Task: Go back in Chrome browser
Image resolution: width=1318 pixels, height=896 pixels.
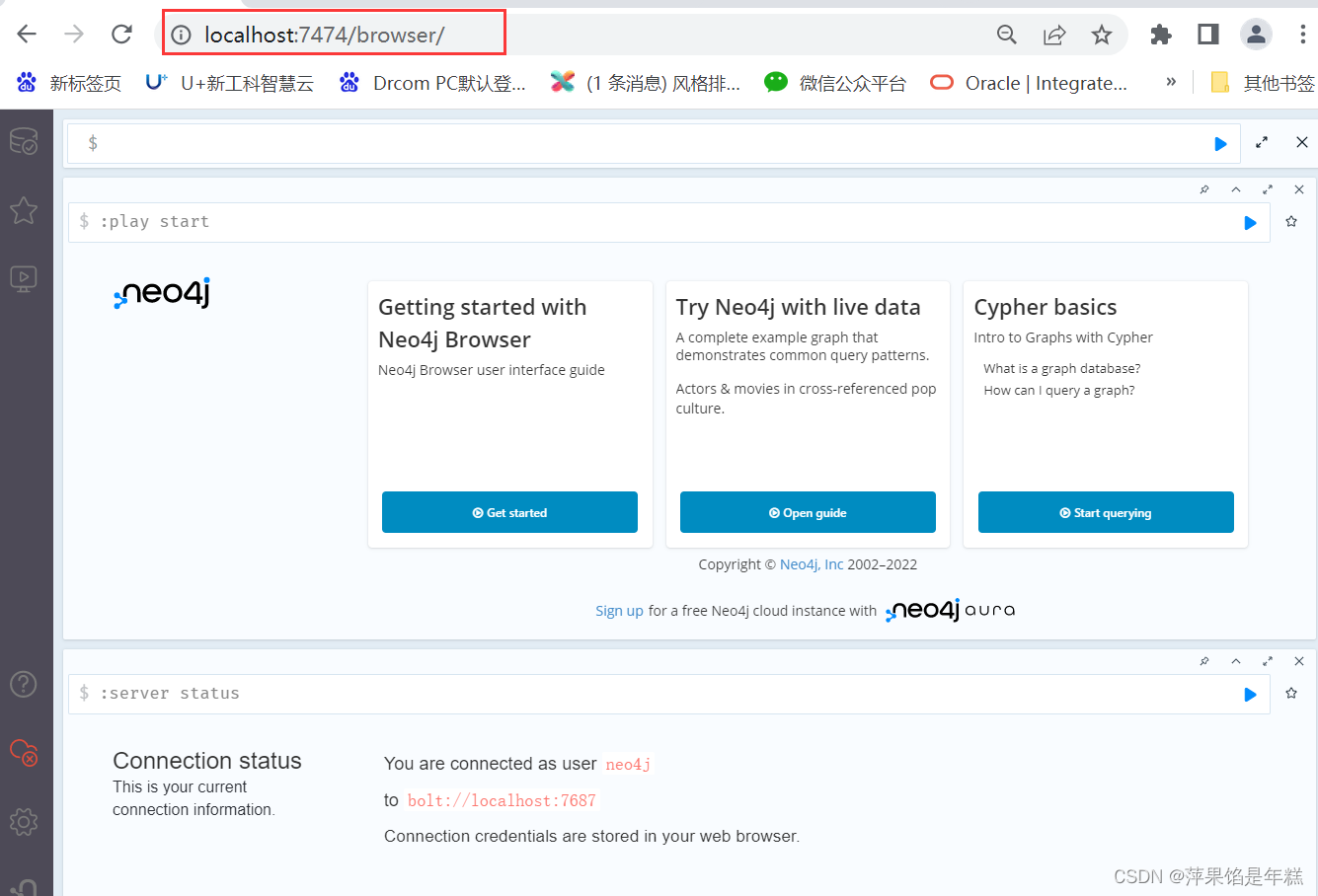Action: pos(27,35)
